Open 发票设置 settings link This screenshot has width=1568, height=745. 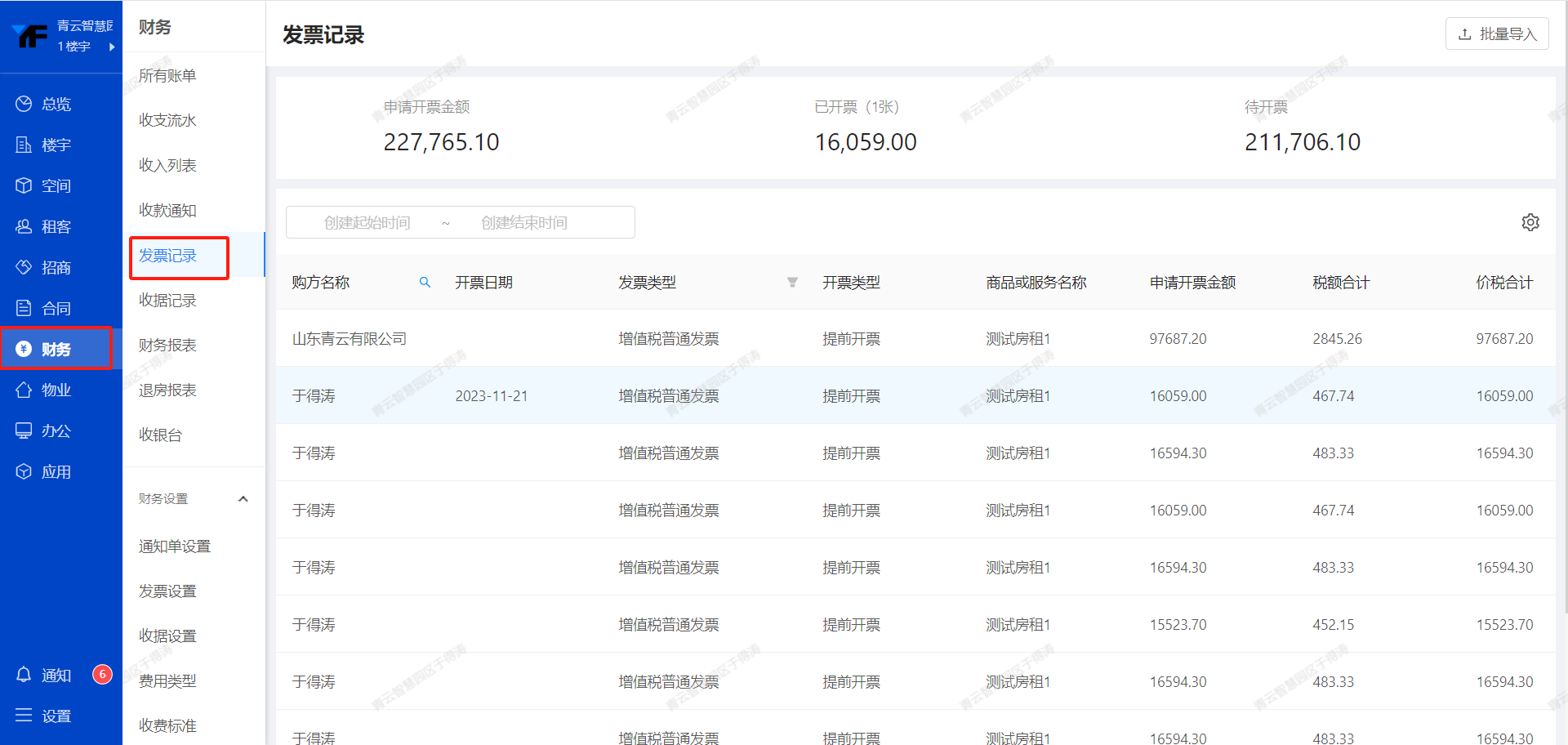(167, 591)
